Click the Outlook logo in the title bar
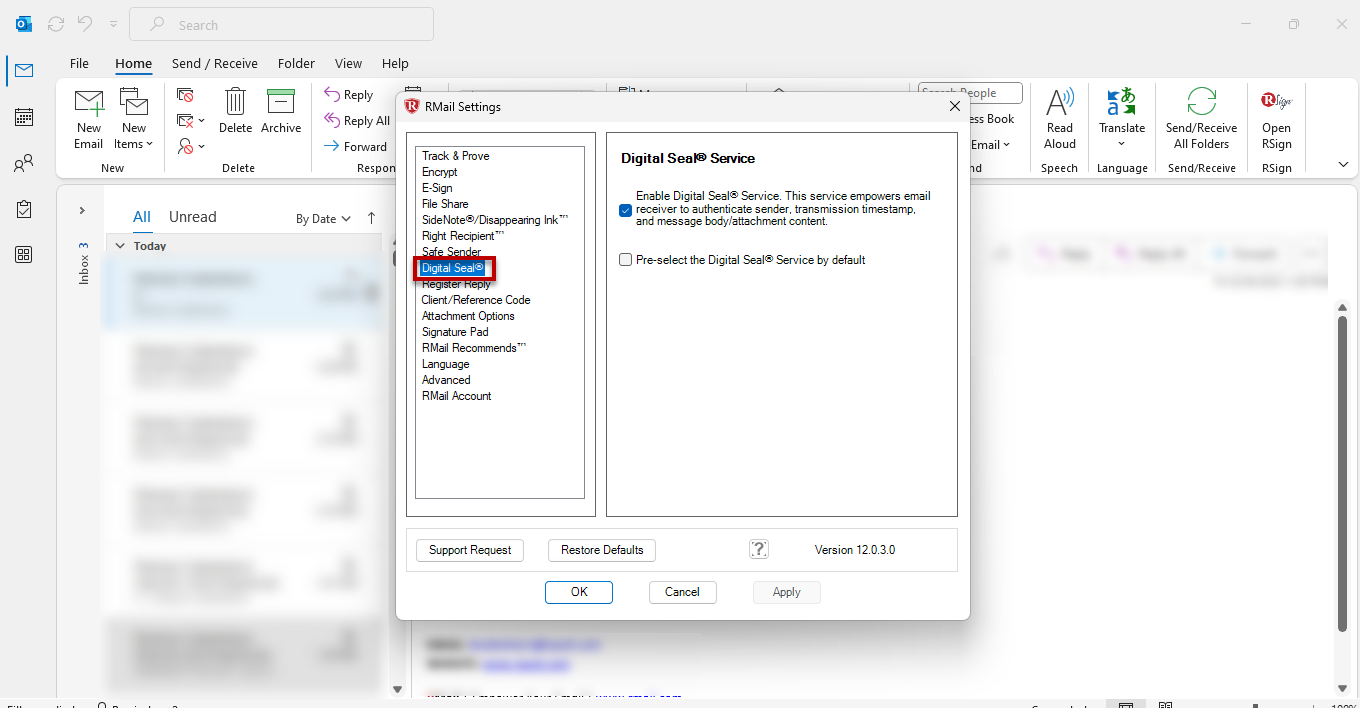 pyautogui.click(x=24, y=24)
